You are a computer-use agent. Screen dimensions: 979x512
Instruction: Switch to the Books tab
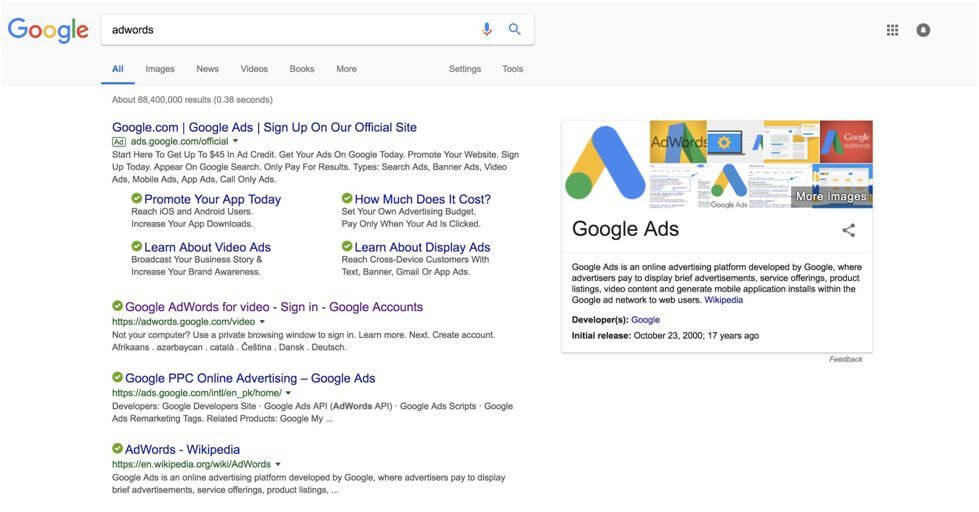(302, 69)
